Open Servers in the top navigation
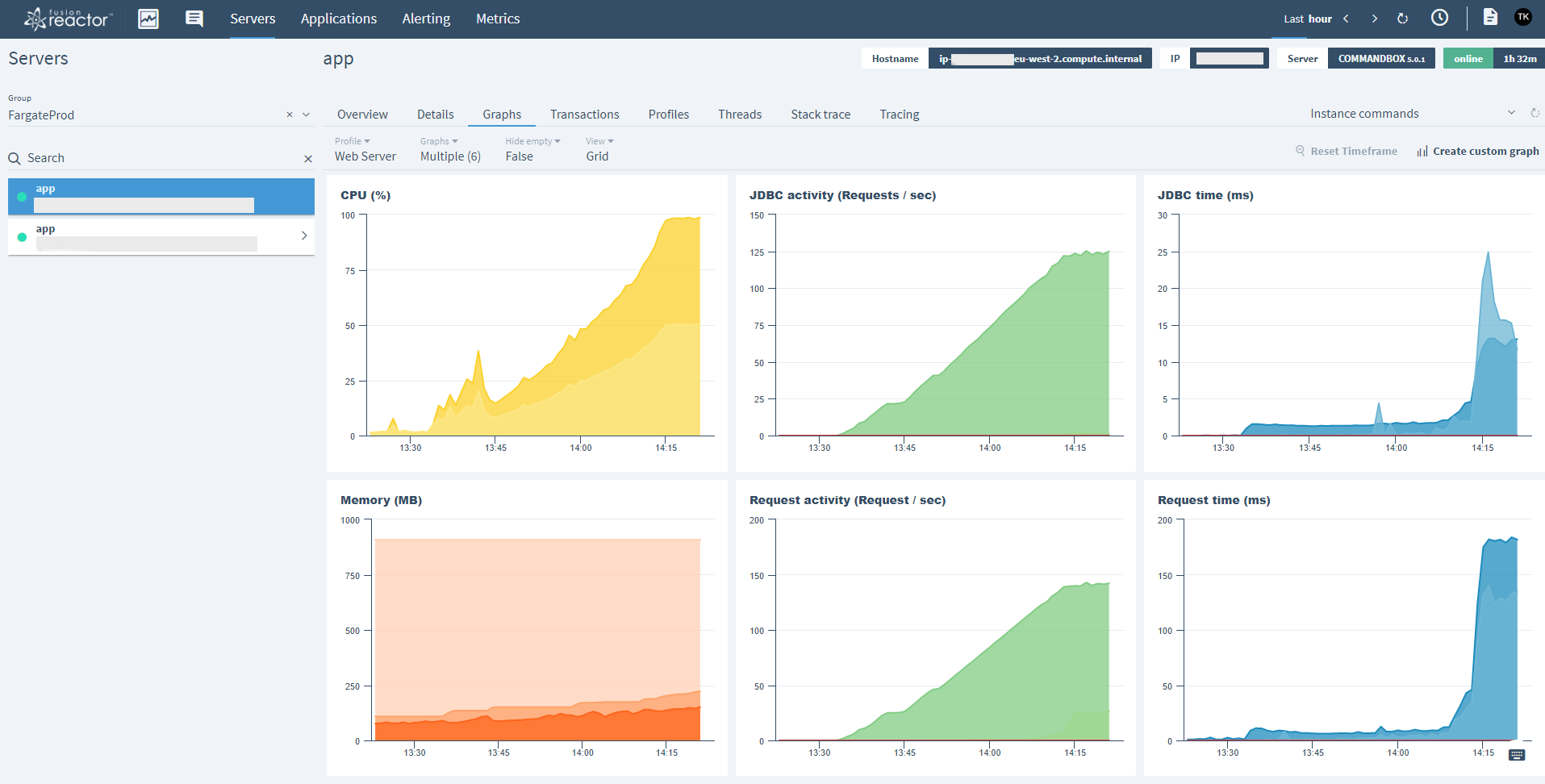The width and height of the screenshot is (1545, 784). [x=253, y=19]
